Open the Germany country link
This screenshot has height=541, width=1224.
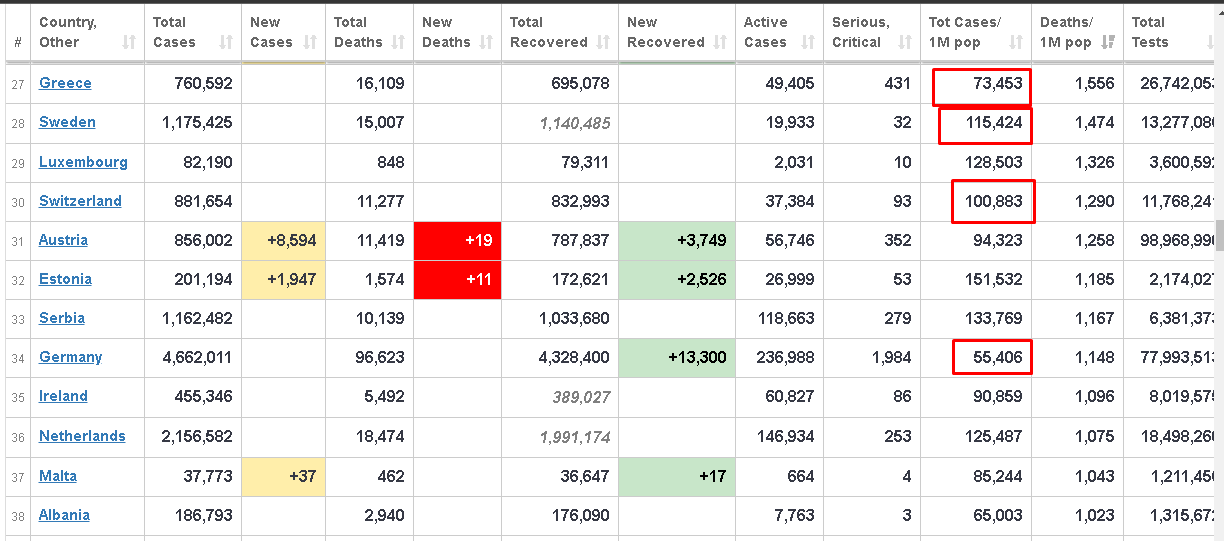pos(70,357)
